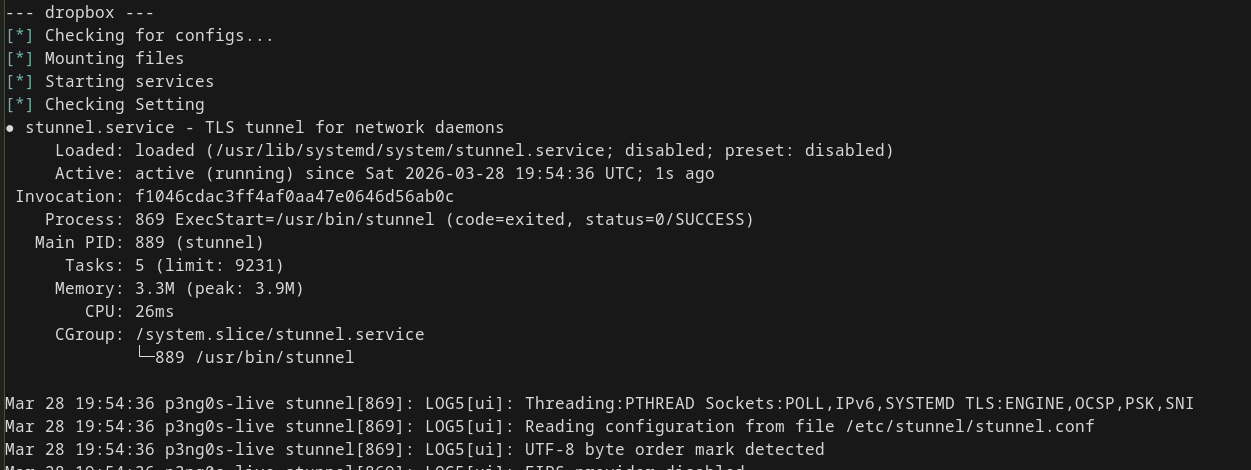The image size is (1251, 470).
Task: Click the Invocation ID hash string
Action: [x=294, y=197]
